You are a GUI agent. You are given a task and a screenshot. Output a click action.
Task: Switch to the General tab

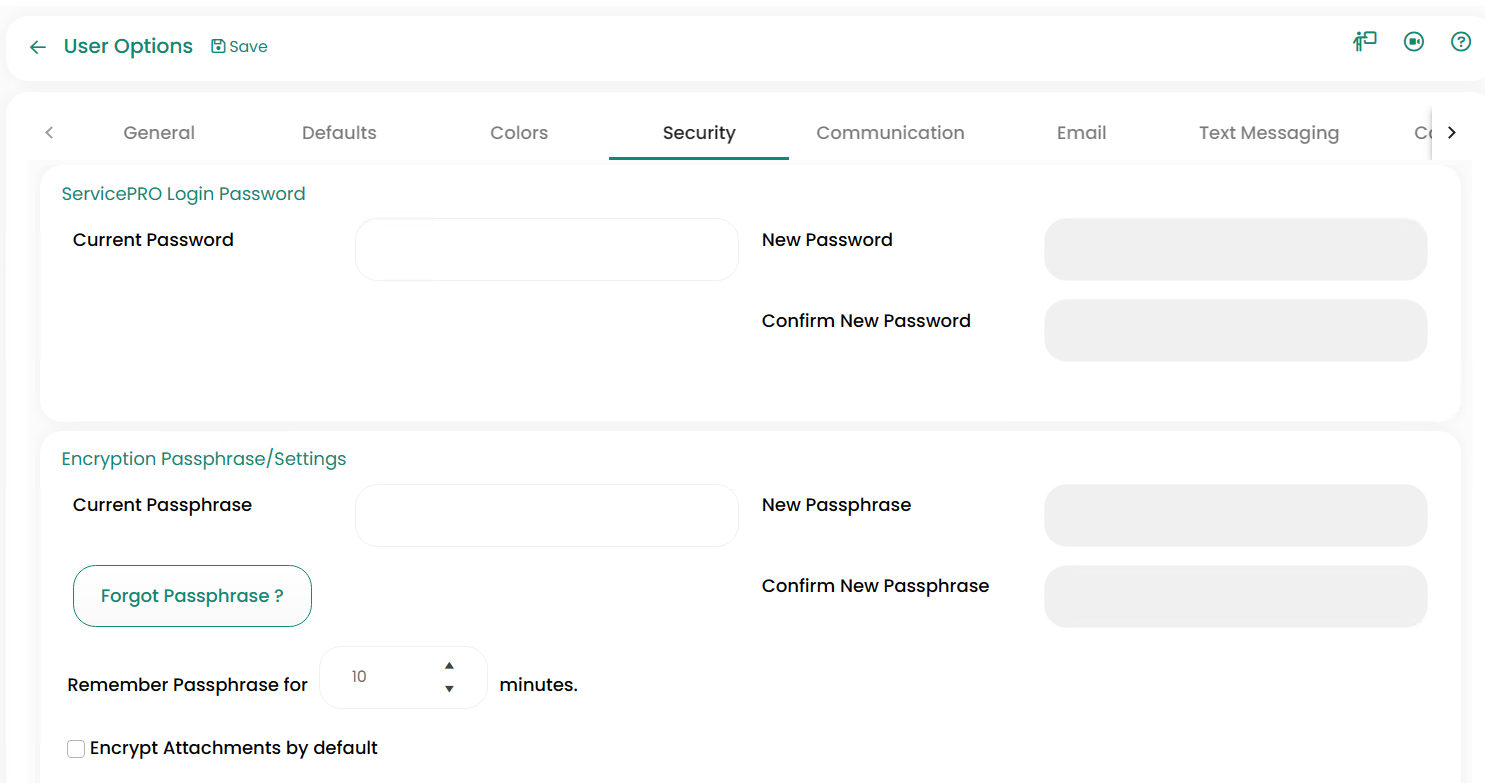tap(159, 133)
